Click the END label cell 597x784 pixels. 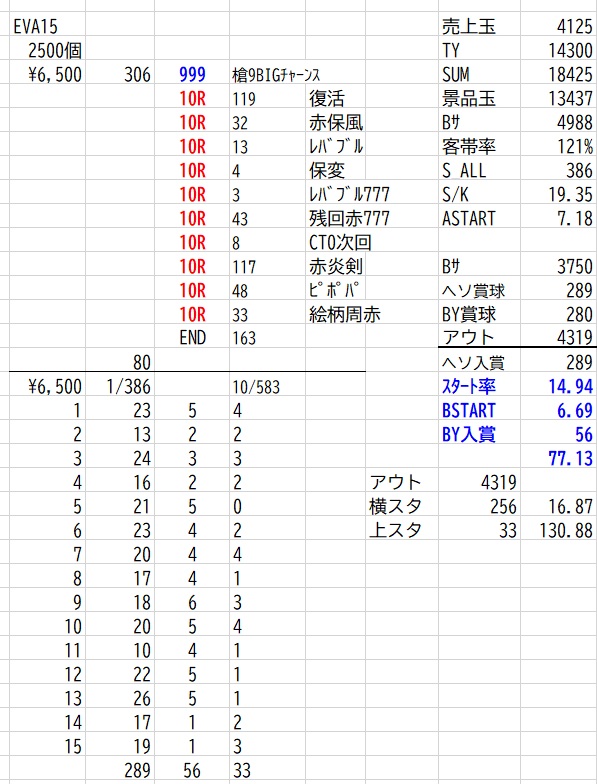192,338
